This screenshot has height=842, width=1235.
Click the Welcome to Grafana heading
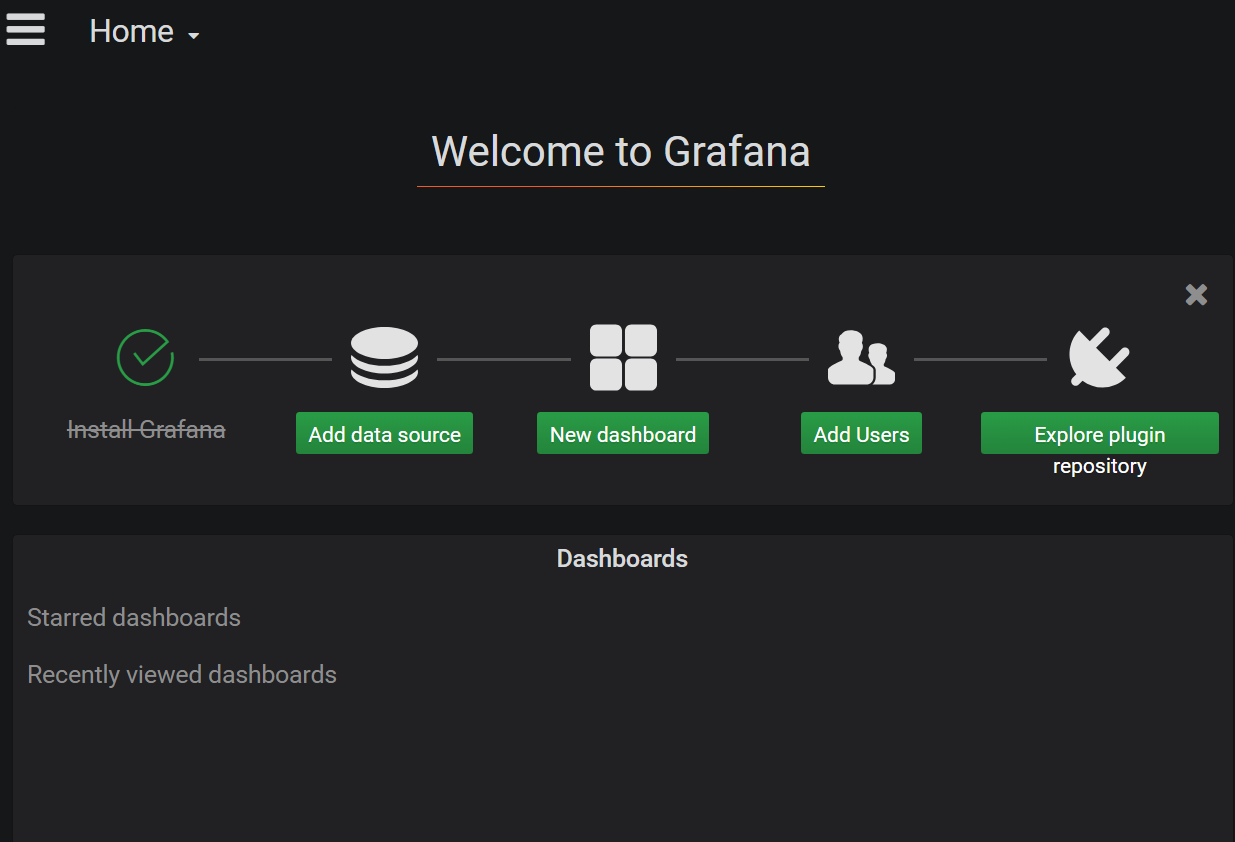coord(621,152)
